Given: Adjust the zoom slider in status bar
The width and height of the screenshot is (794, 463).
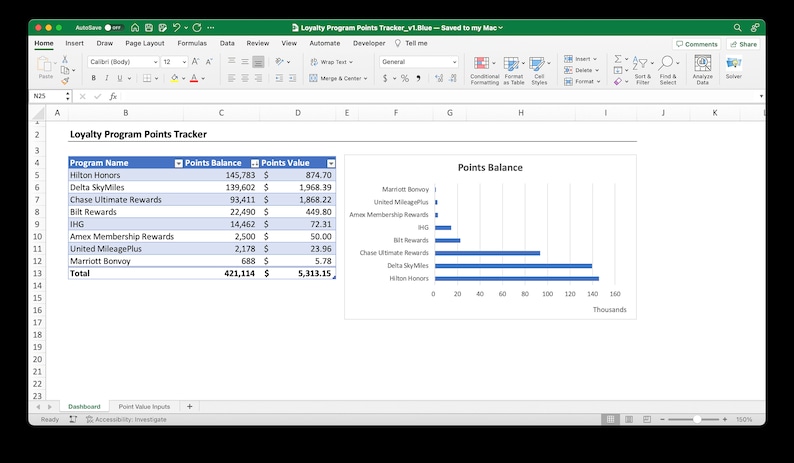Looking at the screenshot, I should click(697, 419).
